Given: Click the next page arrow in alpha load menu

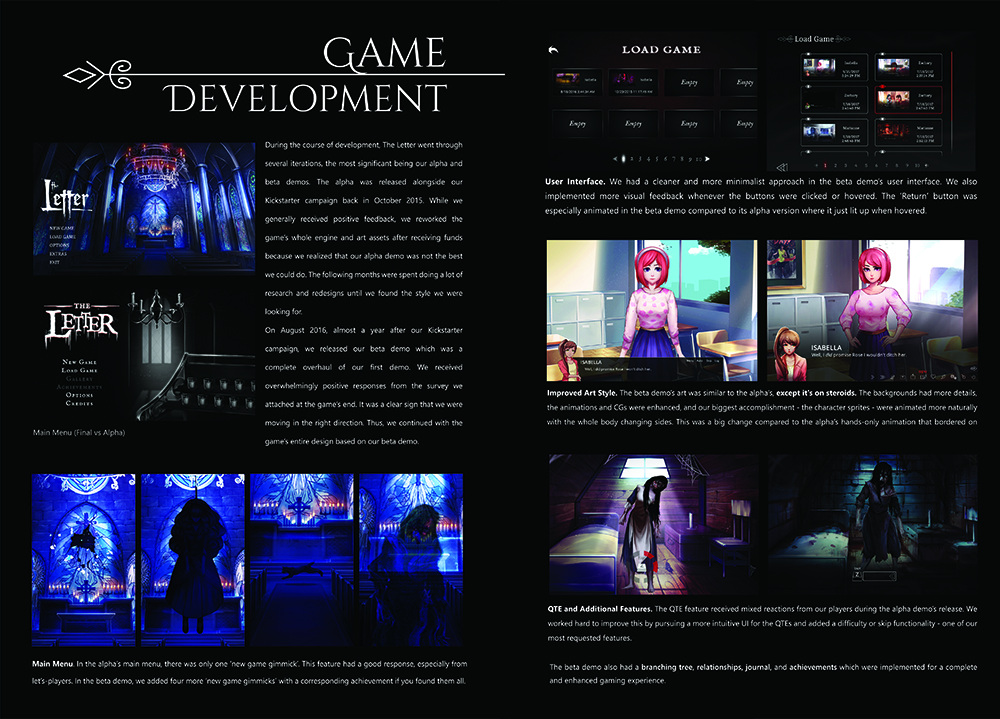Looking at the screenshot, I should tap(707, 158).
